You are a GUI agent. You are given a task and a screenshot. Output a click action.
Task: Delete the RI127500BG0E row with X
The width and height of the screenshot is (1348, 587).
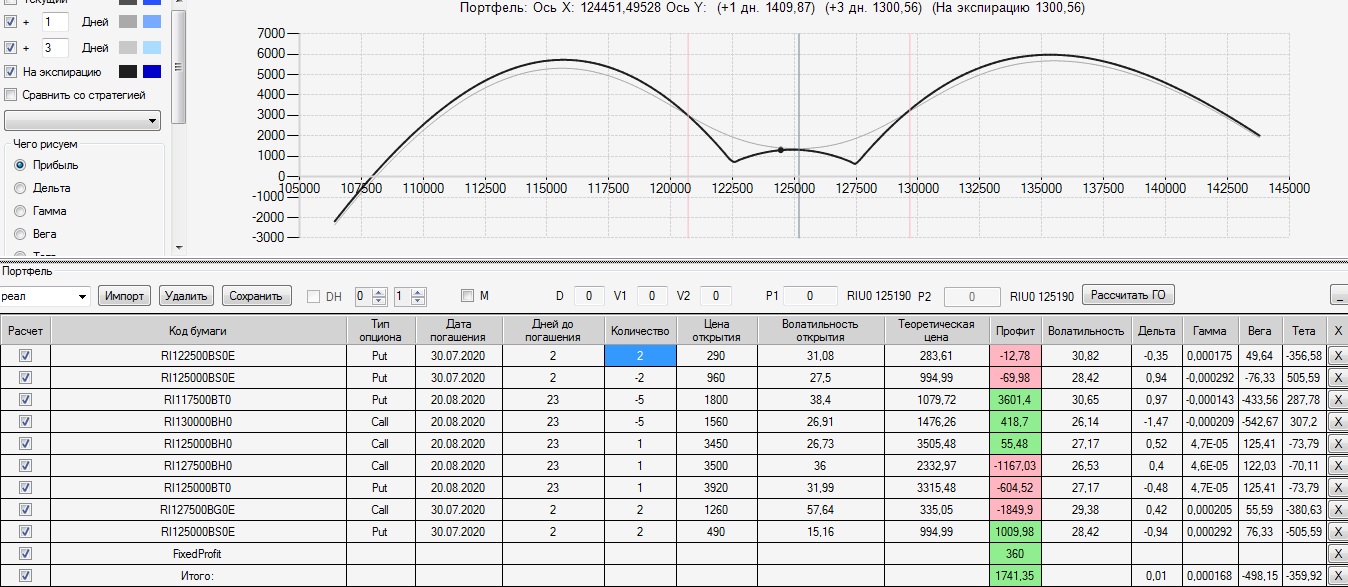(1336, 509)
